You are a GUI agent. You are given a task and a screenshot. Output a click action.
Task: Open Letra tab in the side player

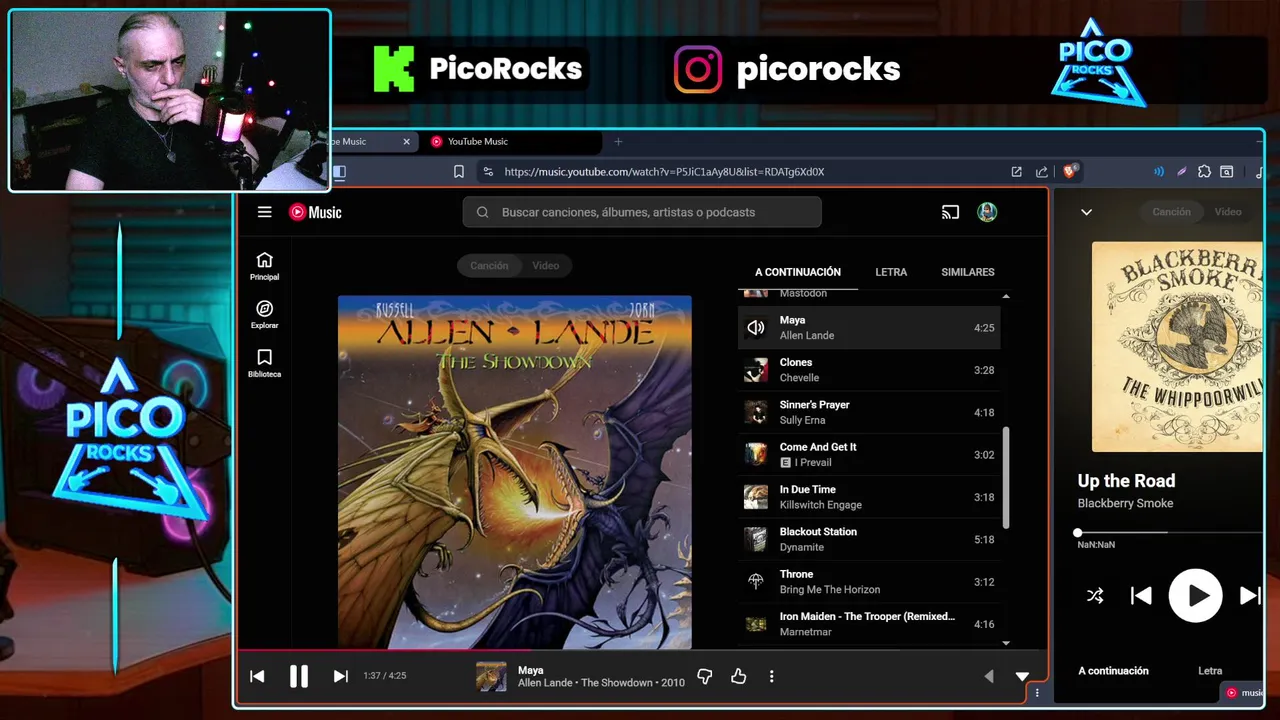[x=1210, y=671]
